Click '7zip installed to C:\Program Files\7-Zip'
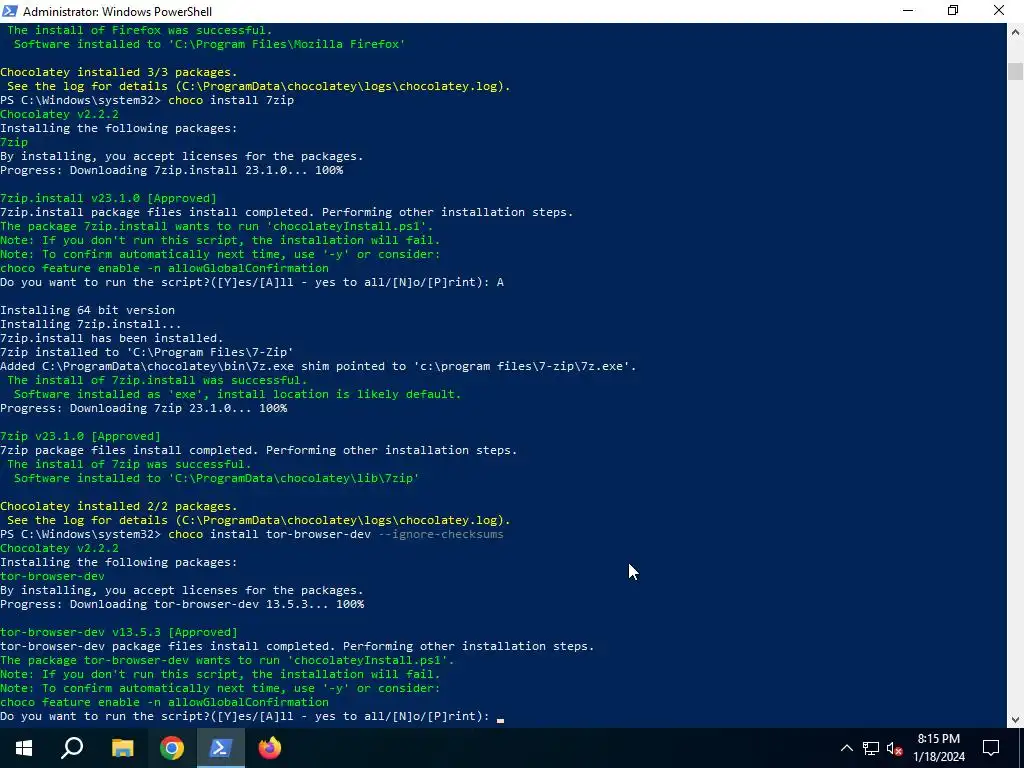This screenshot has height=768, width=1024. [147, 352]
